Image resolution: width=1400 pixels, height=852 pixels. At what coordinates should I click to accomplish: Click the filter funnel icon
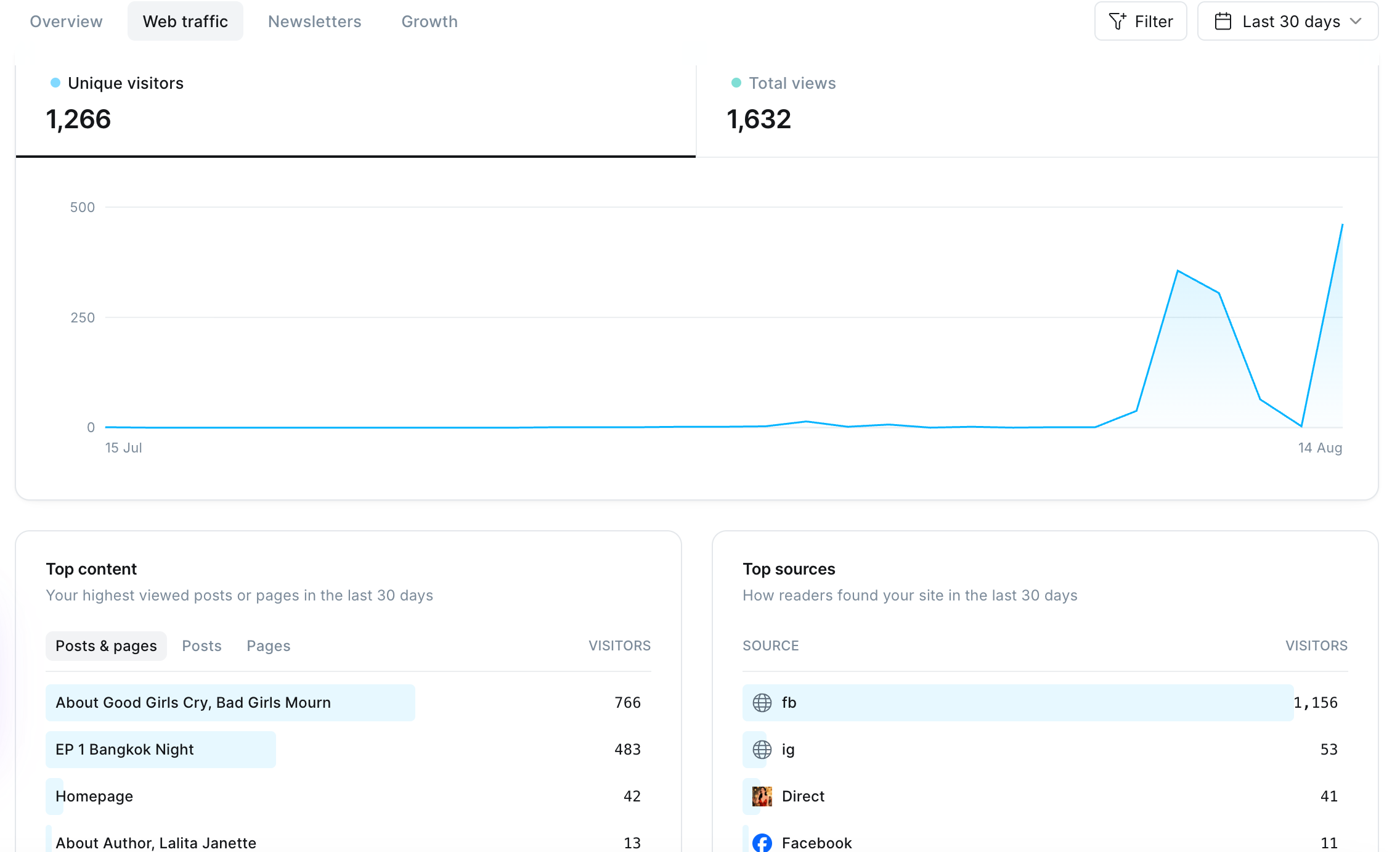coord(1117,22)
